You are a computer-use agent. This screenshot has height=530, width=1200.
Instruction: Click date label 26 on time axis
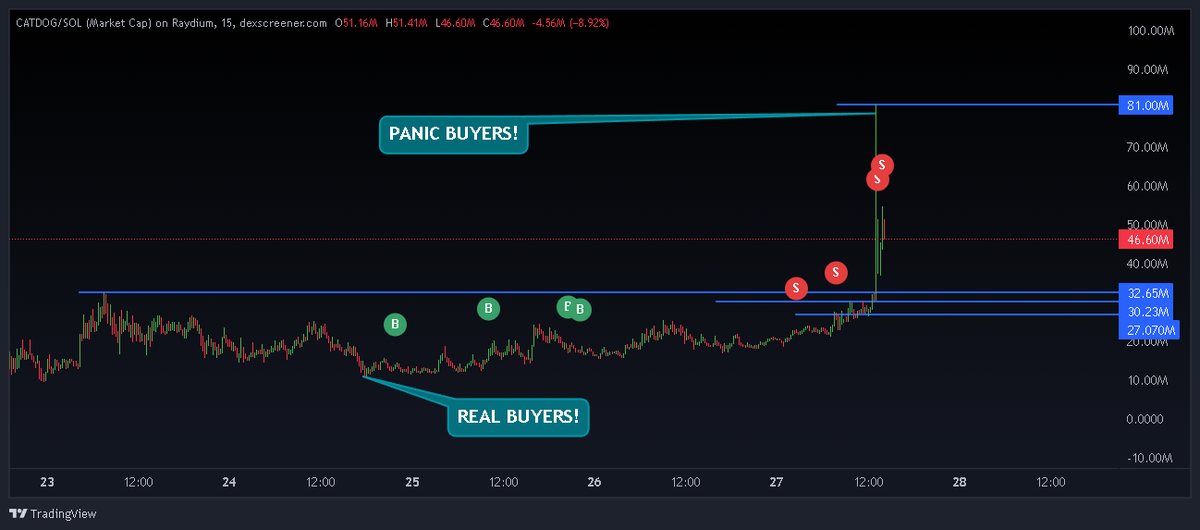click(x=594, y=482)
